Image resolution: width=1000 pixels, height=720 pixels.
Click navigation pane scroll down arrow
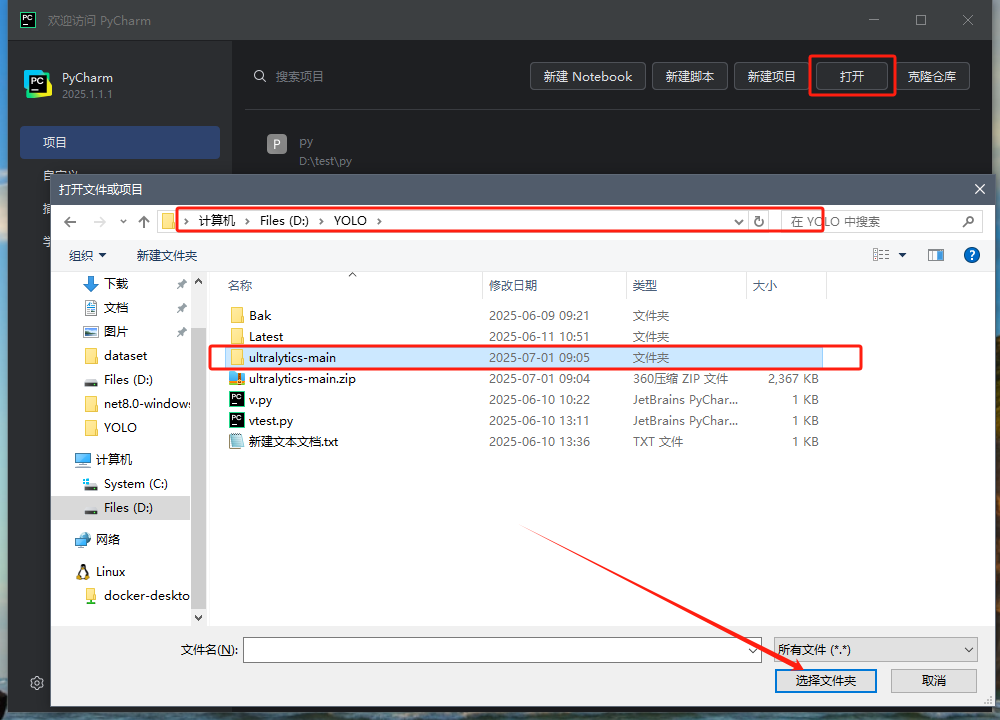198,617
